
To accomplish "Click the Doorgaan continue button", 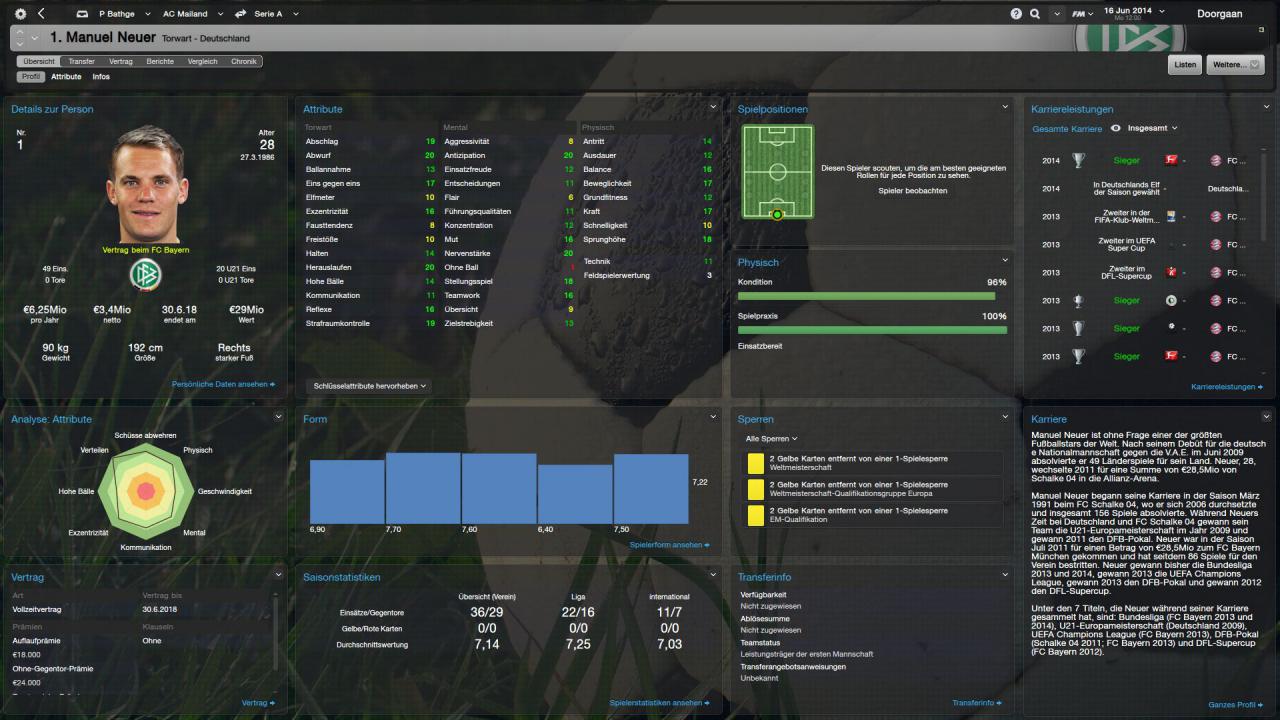I will (1221, 13).
